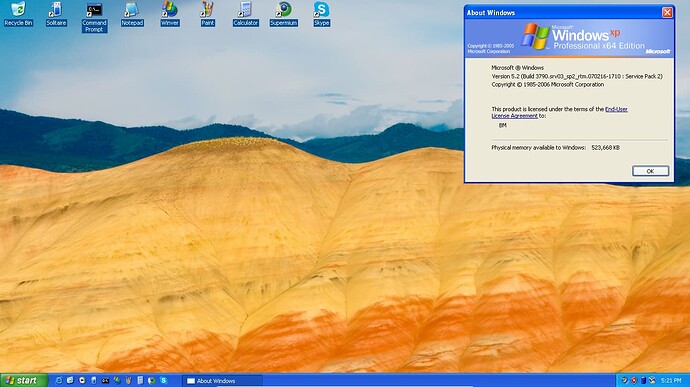The height and width of the screenshot is (387, 690).
Task: Select the Skype desktop shortcut
Action: click(321, 14)
